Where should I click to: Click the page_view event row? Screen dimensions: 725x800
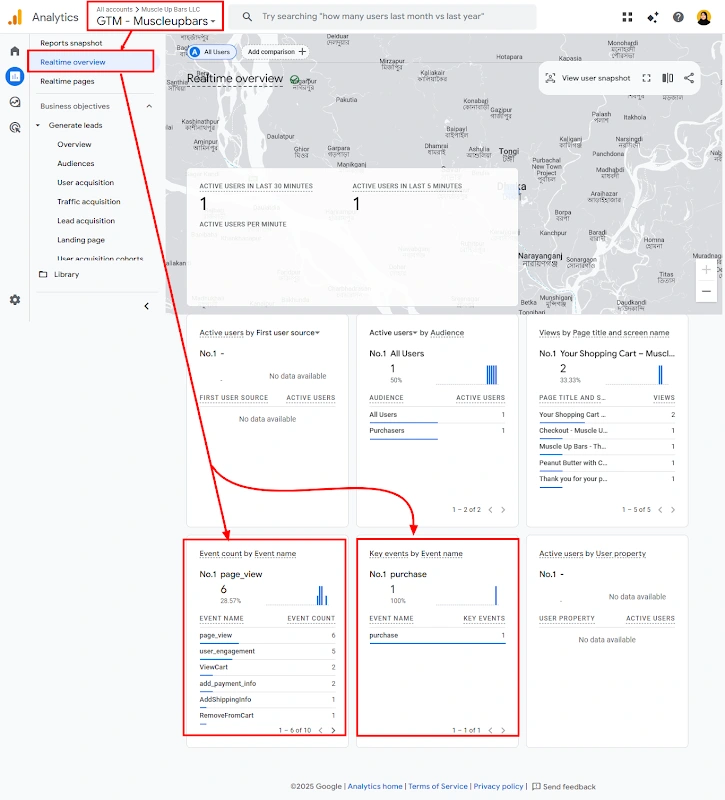pos(267,636)
